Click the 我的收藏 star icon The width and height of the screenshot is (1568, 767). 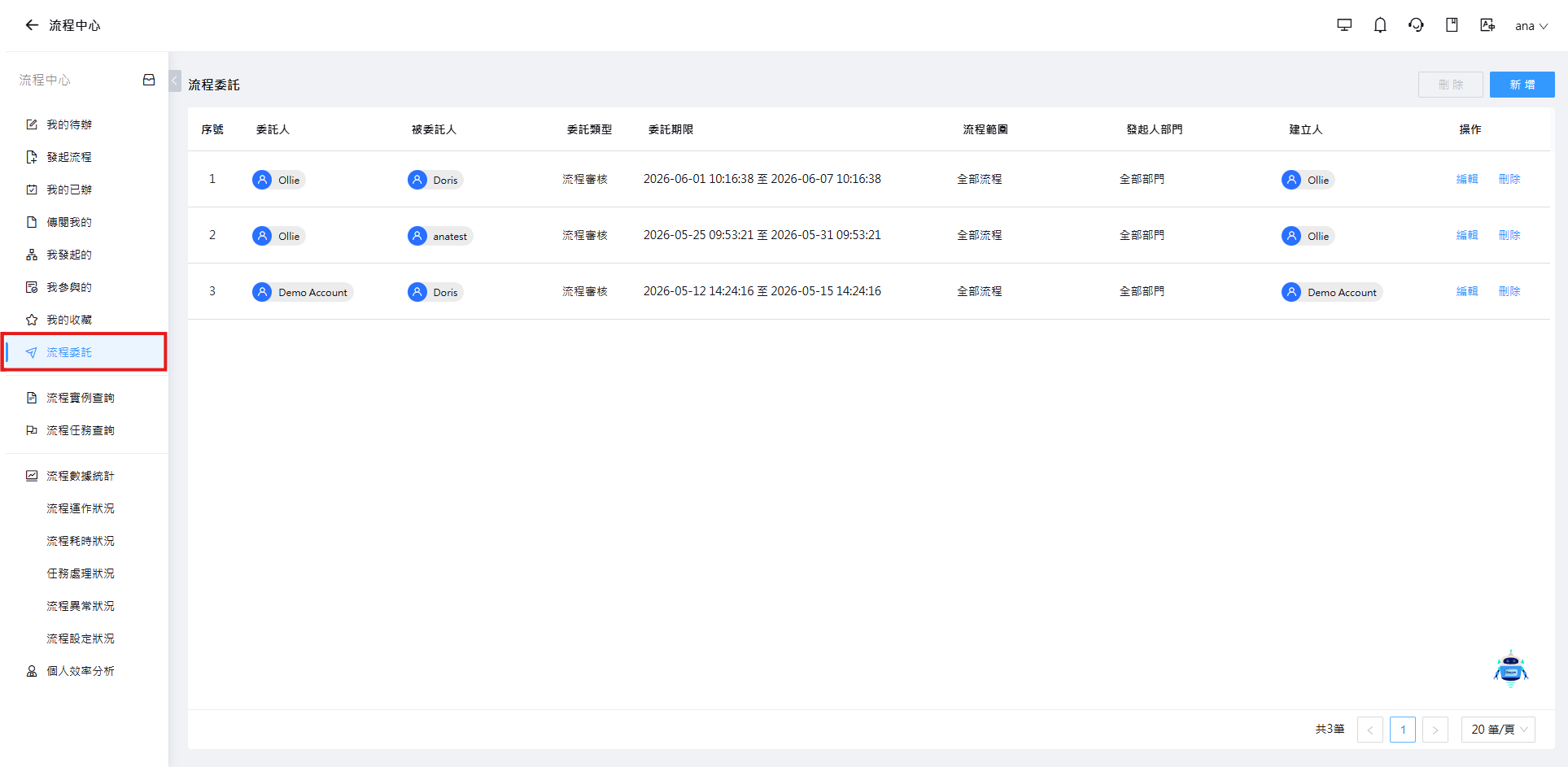pos(32,320)
